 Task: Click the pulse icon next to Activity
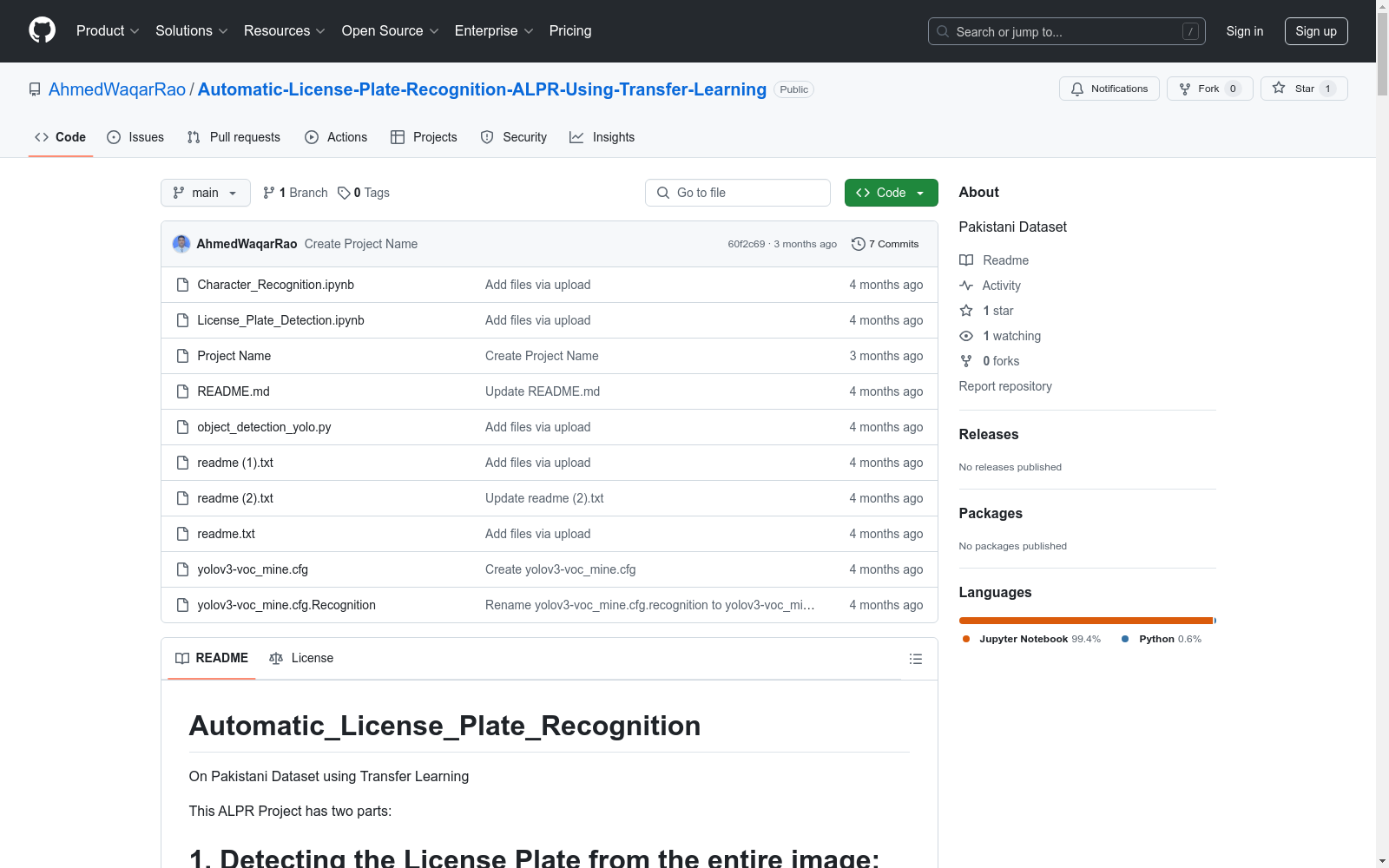coord(966,286)
